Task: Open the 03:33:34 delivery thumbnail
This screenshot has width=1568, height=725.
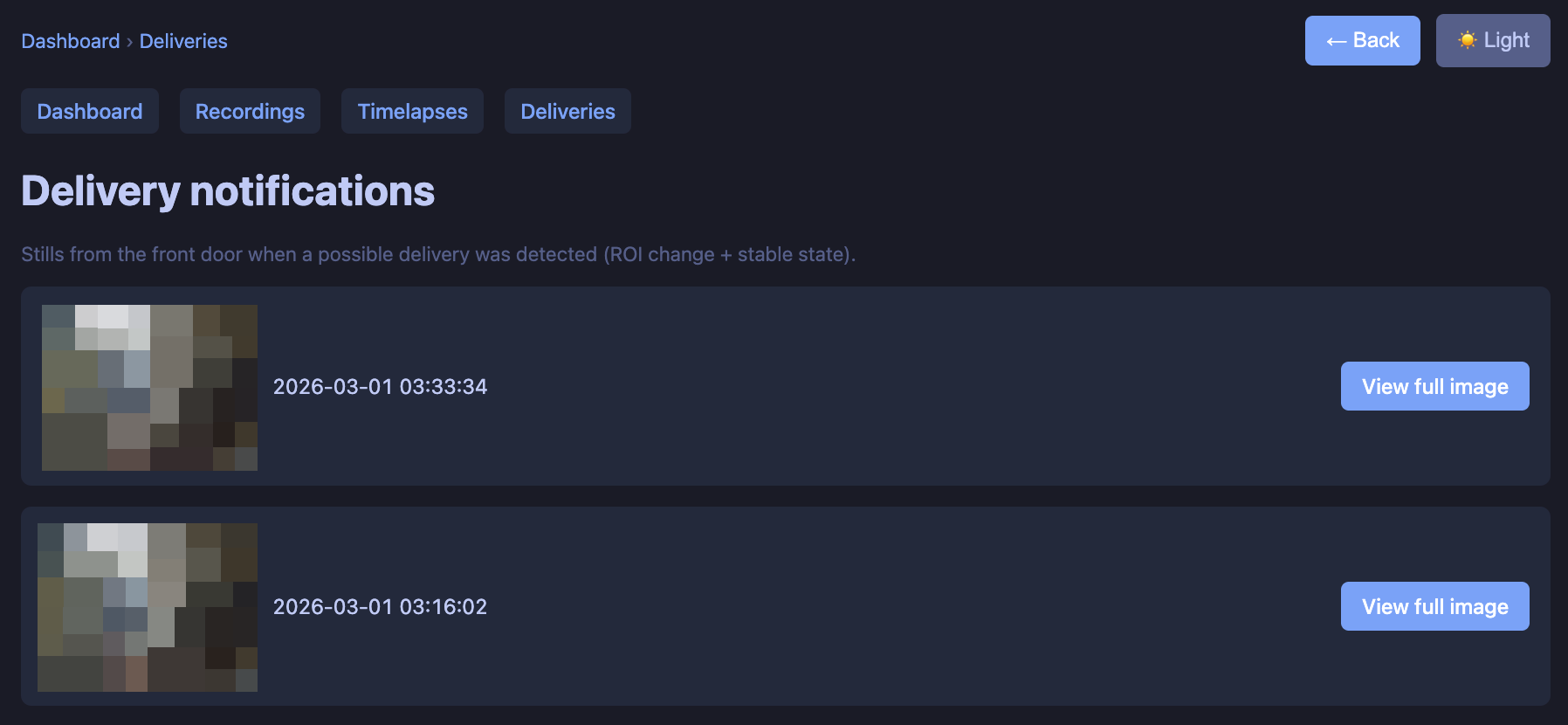Action: (x=149, y=388)
